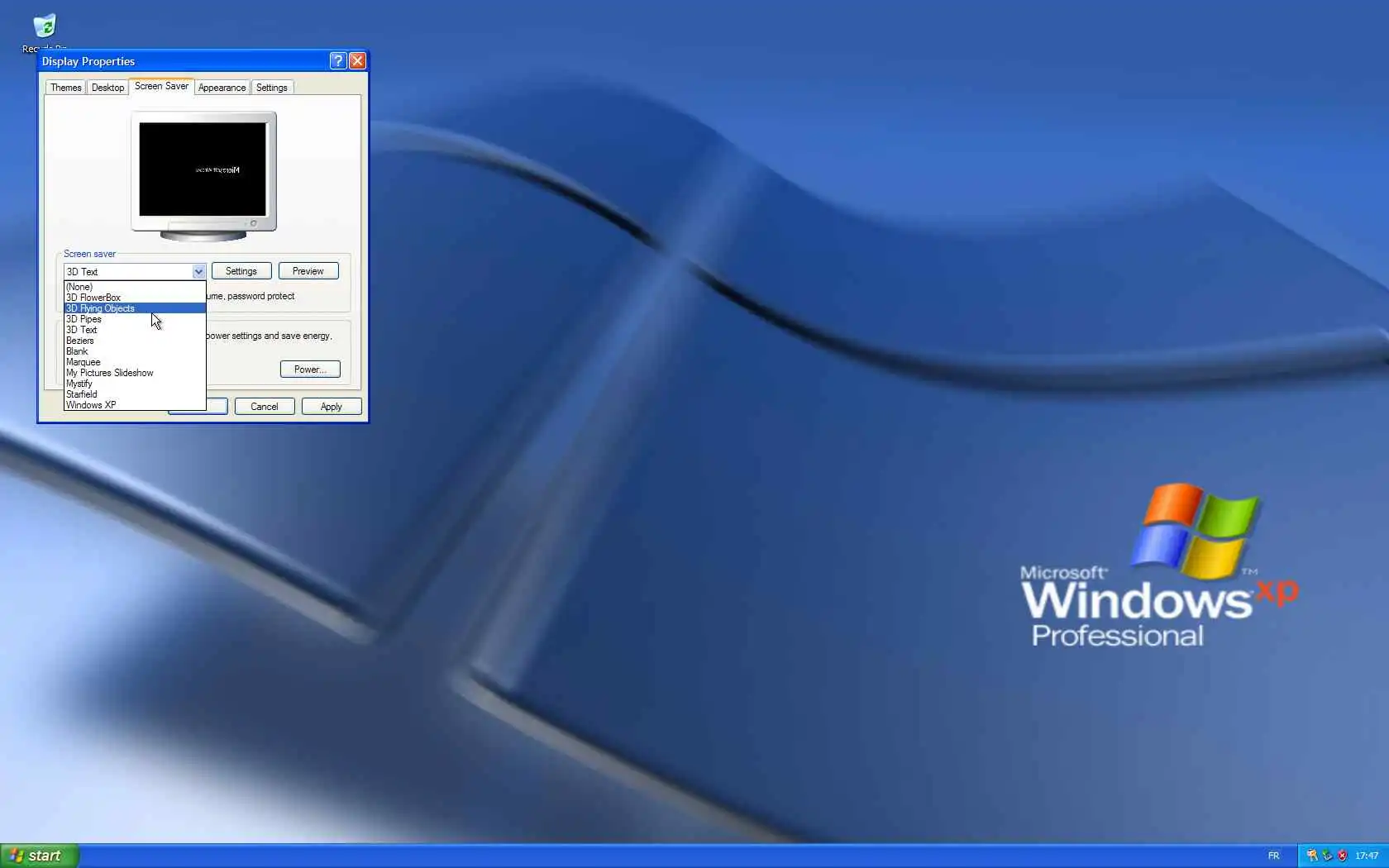The height and width of the screenshot is (868, 1389).
Task: Choose Marquee screen saver
Action: pos(135,362)
